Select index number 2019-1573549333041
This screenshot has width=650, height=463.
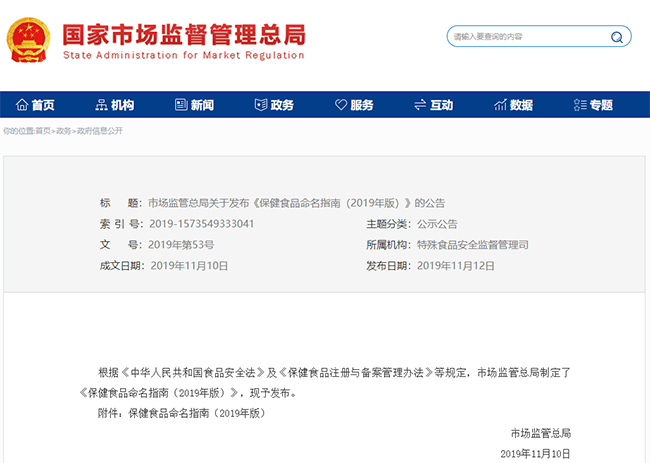[201, 224]
